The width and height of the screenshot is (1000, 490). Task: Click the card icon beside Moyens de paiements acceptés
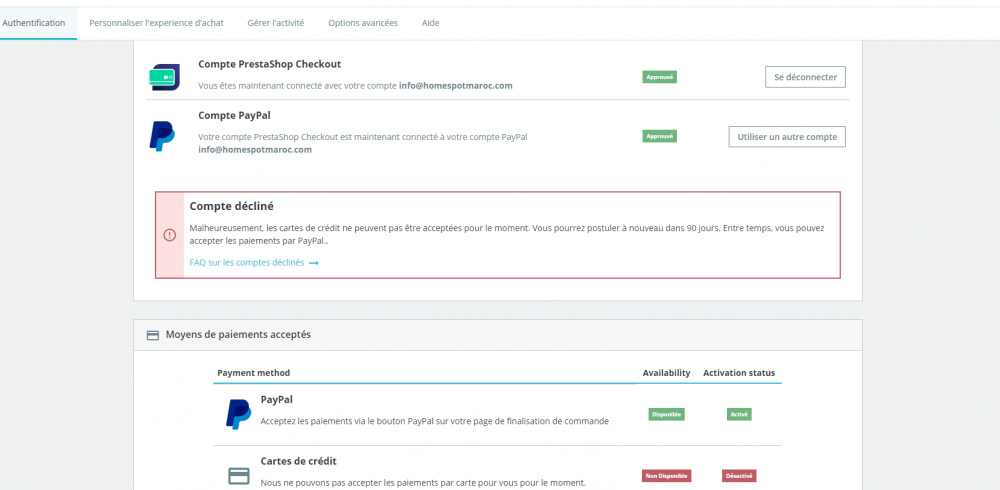point(153,335)
